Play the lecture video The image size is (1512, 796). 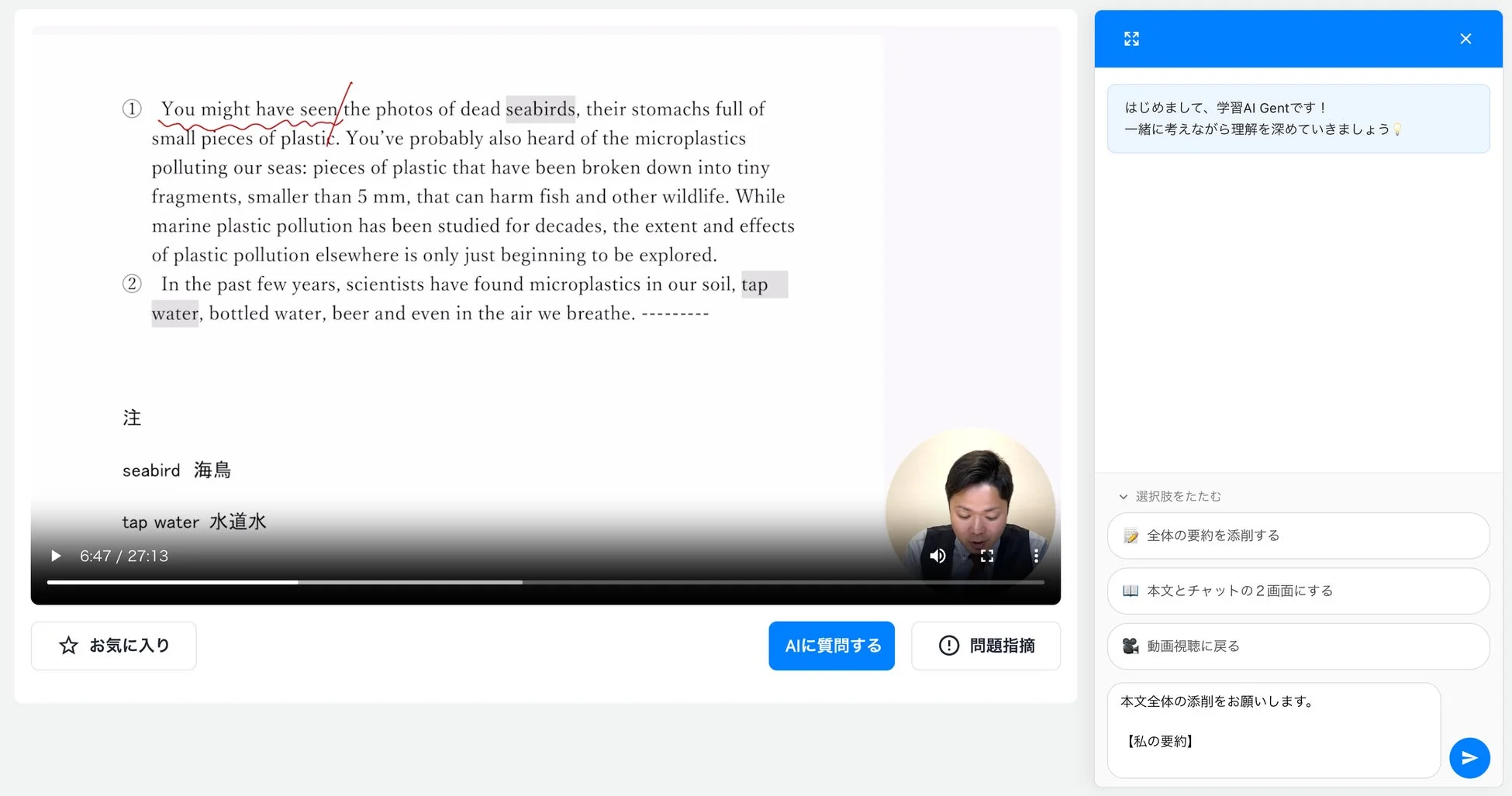click(56, 556)
